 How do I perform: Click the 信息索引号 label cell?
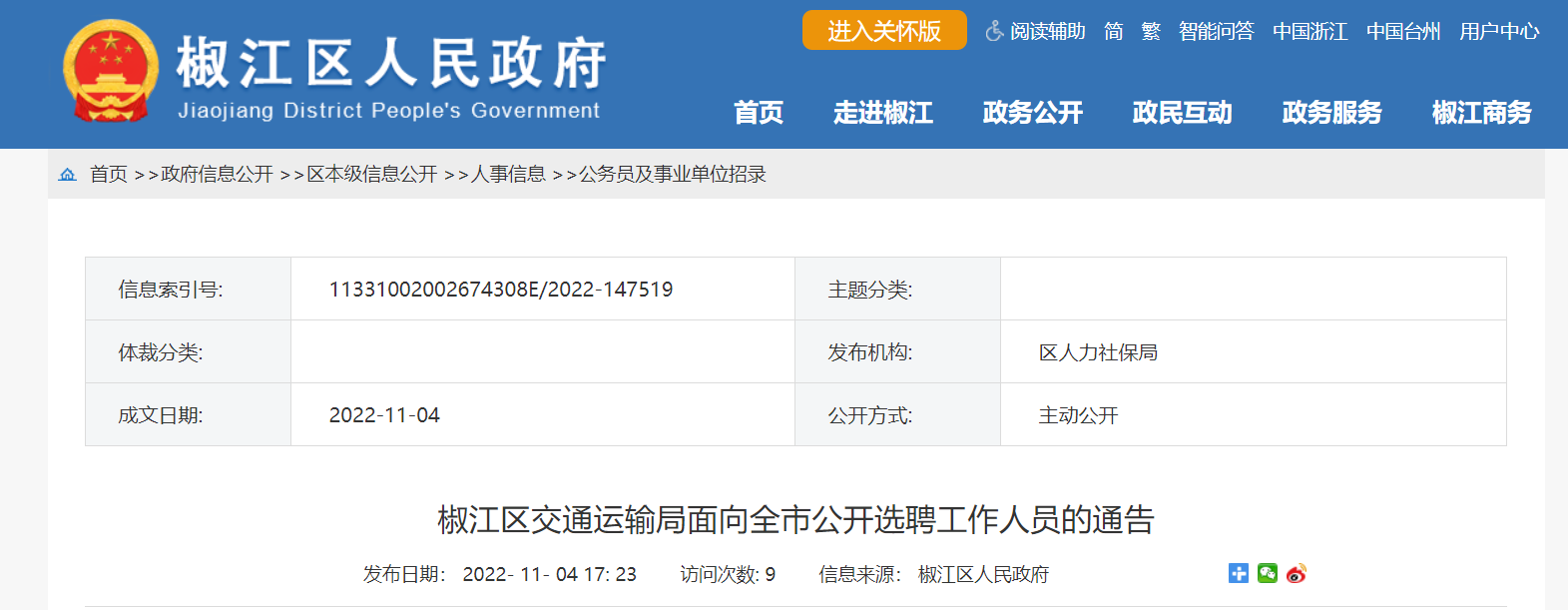pos(189,290)
